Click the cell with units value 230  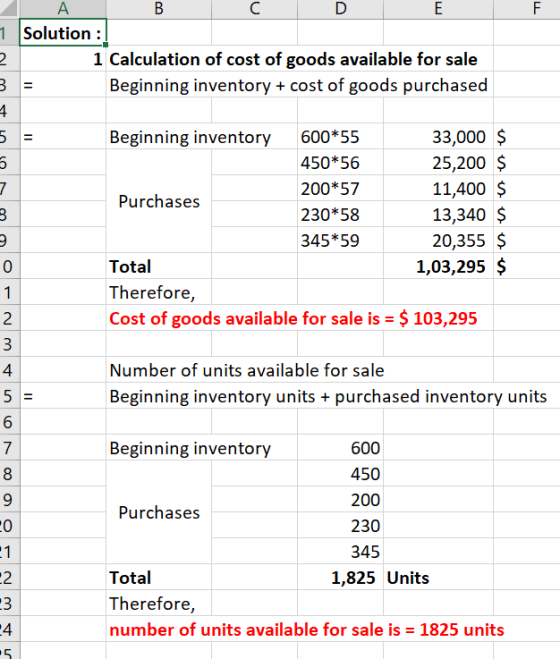coord(341,526)
